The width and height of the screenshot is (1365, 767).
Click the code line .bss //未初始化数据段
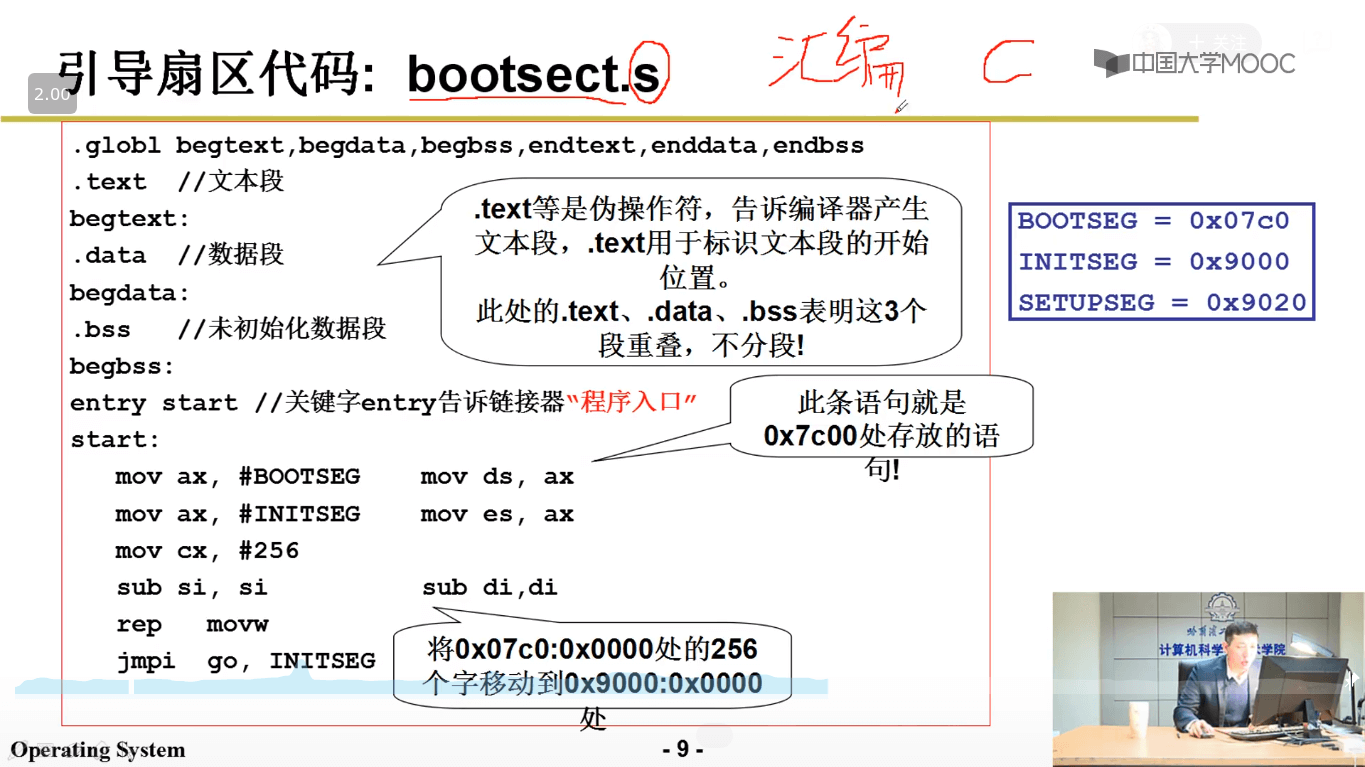[228, 329]
